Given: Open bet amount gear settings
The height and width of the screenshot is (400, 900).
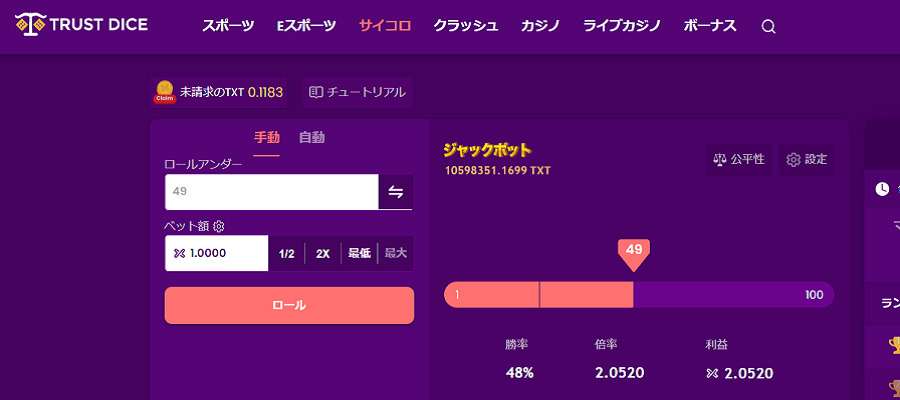Looking at the screenshot, I should pyautogui.click(x=218, y=227).
